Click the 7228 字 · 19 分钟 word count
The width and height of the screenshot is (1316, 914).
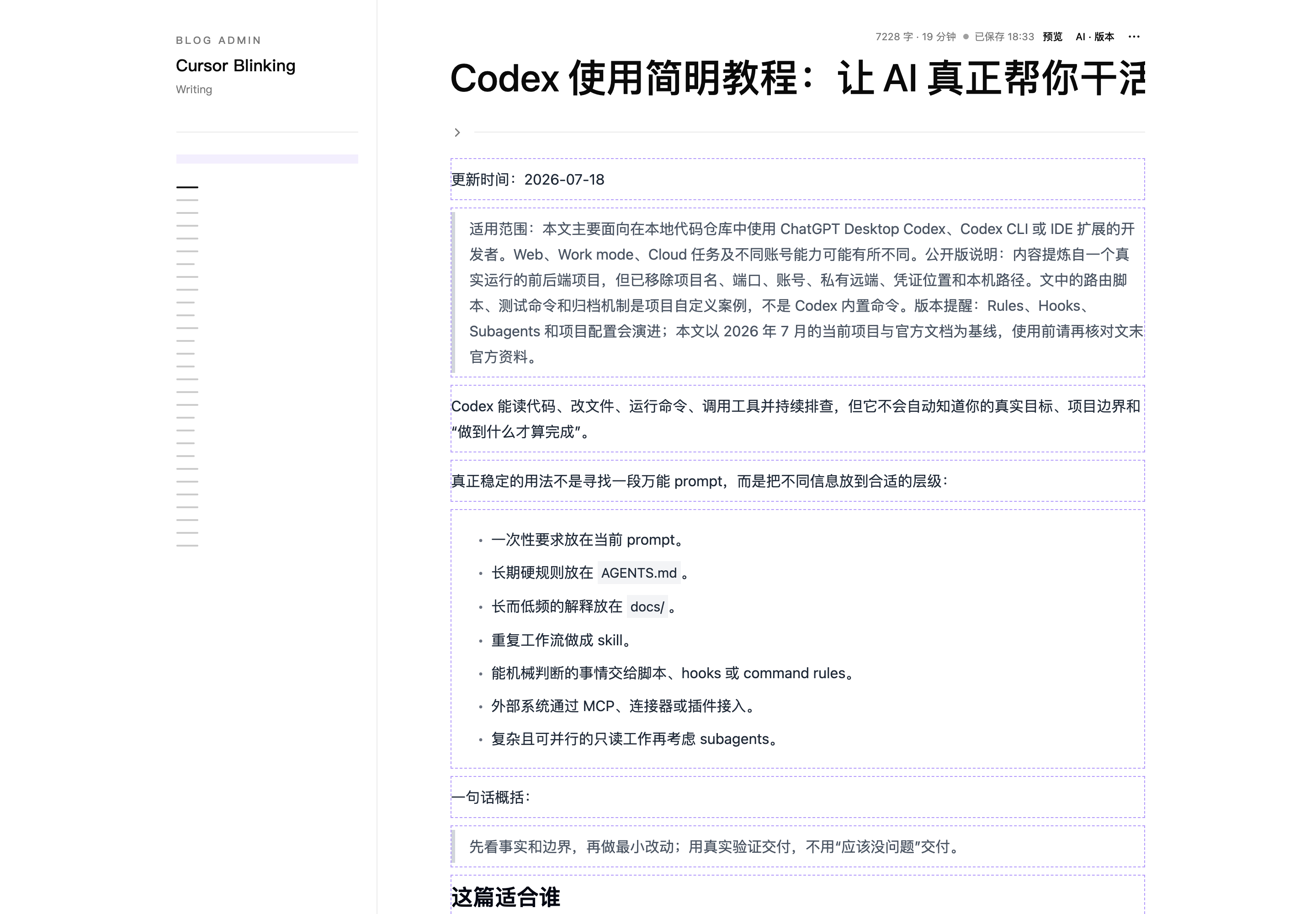pyautogui.click(x=915, y=37)
